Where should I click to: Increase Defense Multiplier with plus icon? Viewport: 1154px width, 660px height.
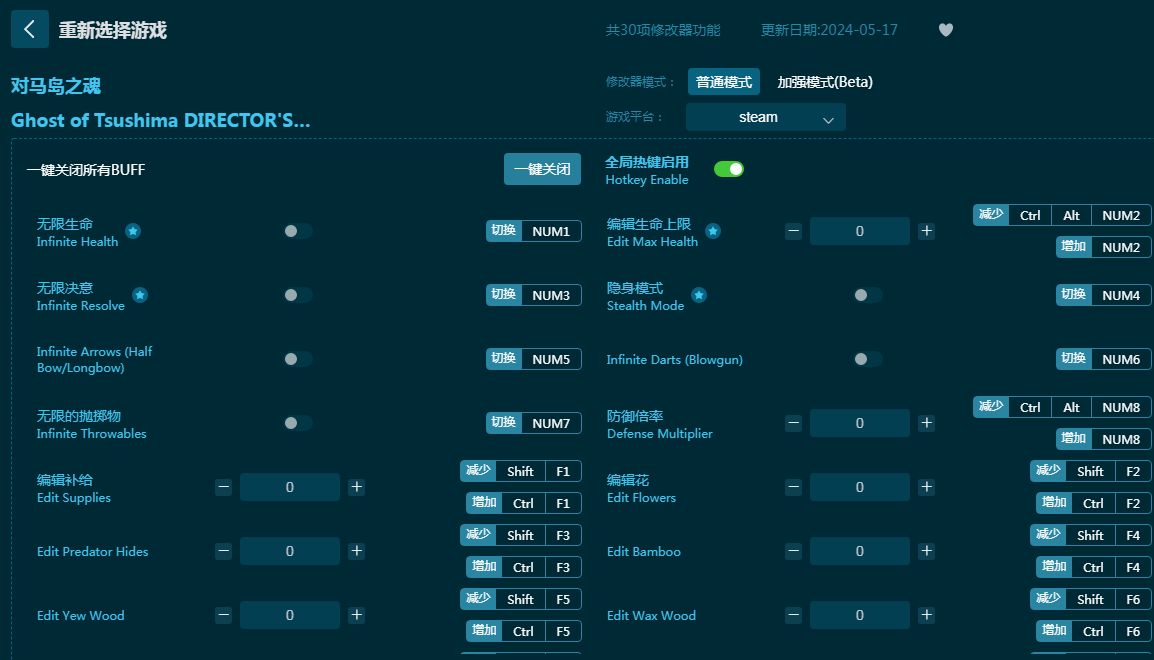(927, 423)
